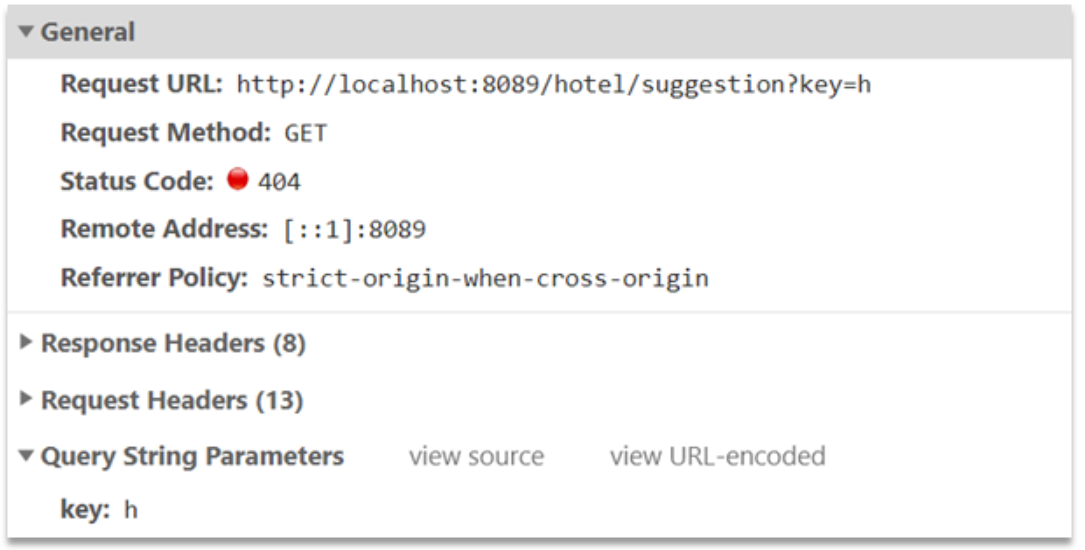Screen dimensions: 1085x550
Task: Expand the Request Headers triangle
Action: click(x=27, y=400)
